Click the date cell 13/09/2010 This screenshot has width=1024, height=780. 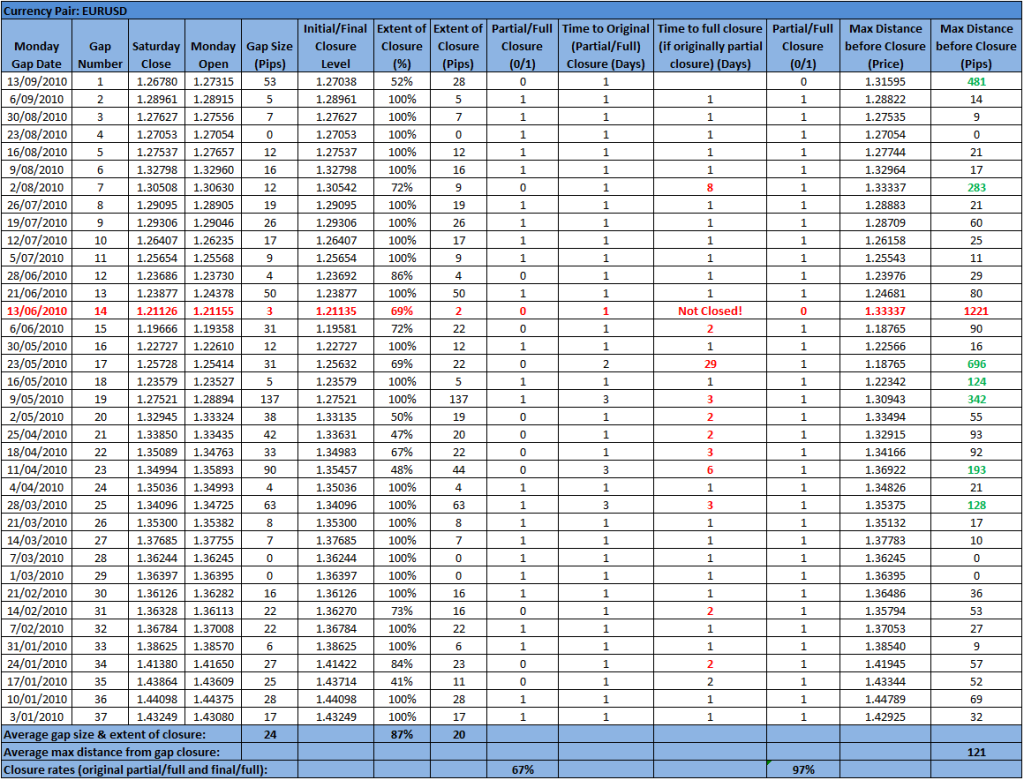[37, 82]
